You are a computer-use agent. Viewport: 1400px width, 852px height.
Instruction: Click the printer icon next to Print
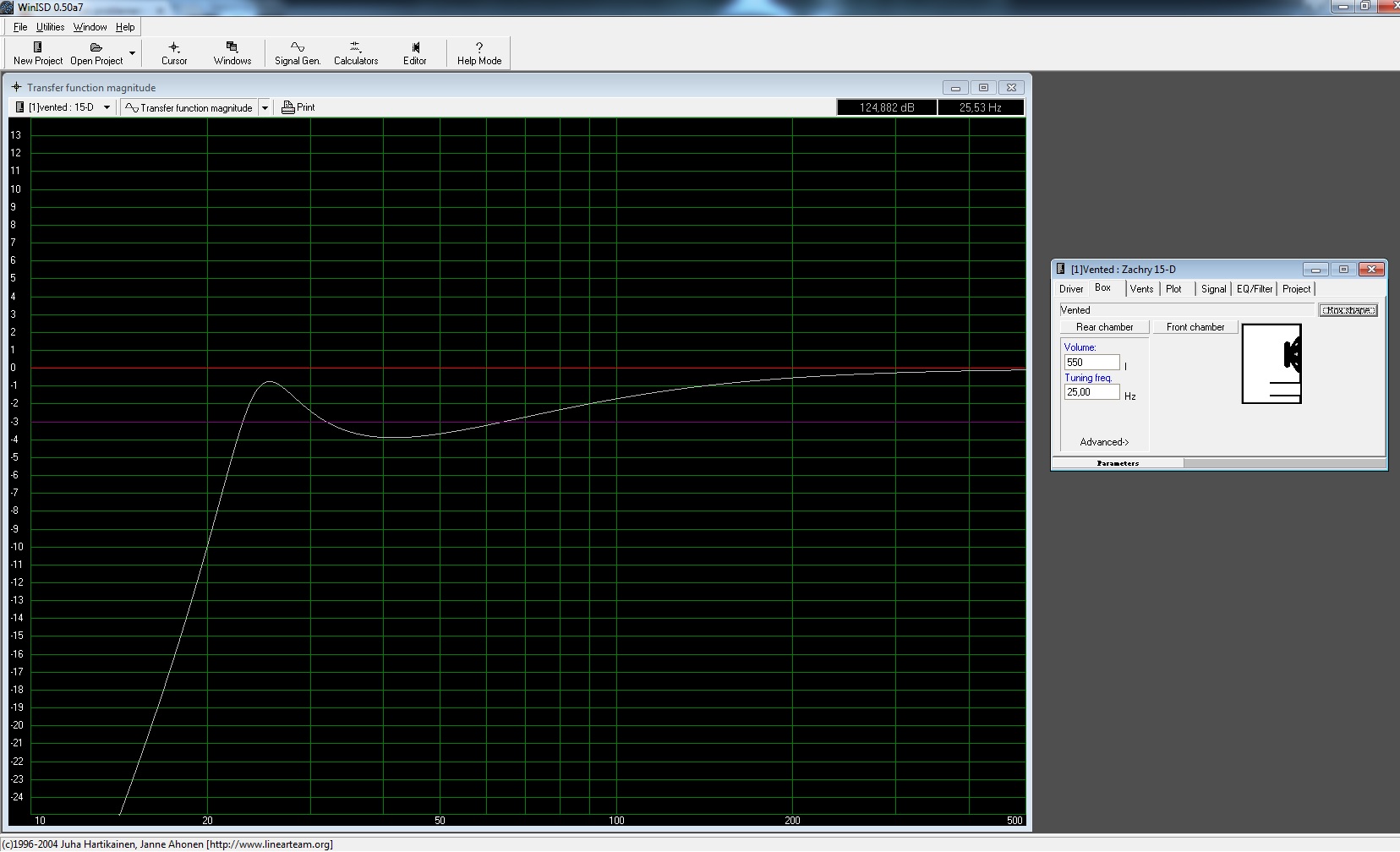pyautogui.click(x=287, y=107)
